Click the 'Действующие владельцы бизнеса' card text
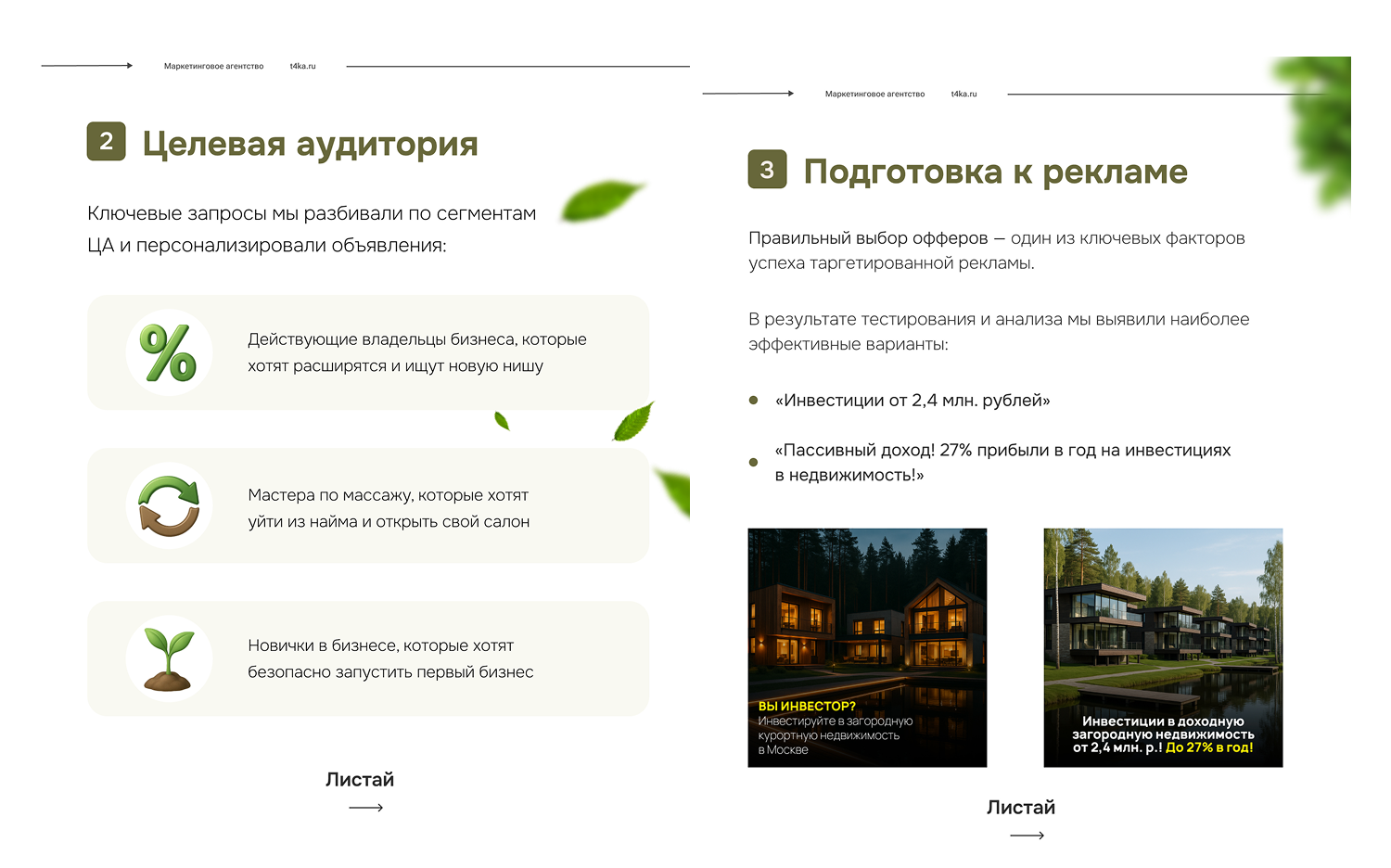 click(x=417, y=352)
